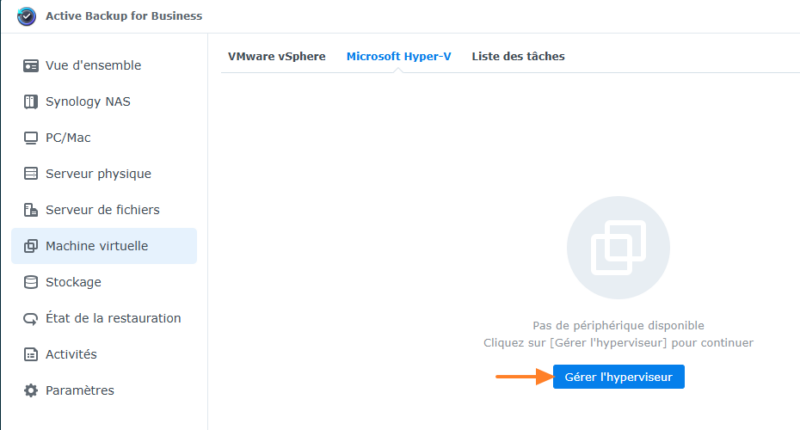Open the Vue d'ensemble section
The image size is (800, 430).
coord(93,66)
